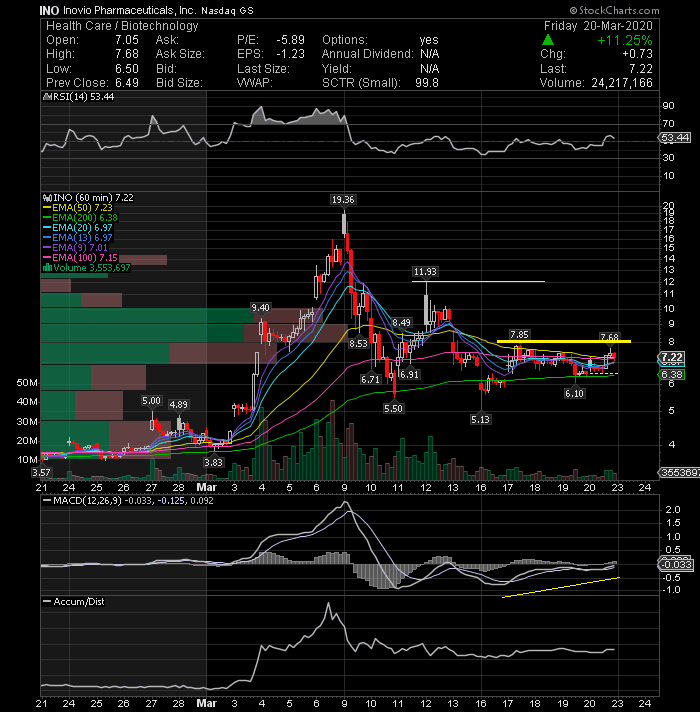Click the Annual Dividend label
This screenshot has height=712, width=700.
pos(368,54)
